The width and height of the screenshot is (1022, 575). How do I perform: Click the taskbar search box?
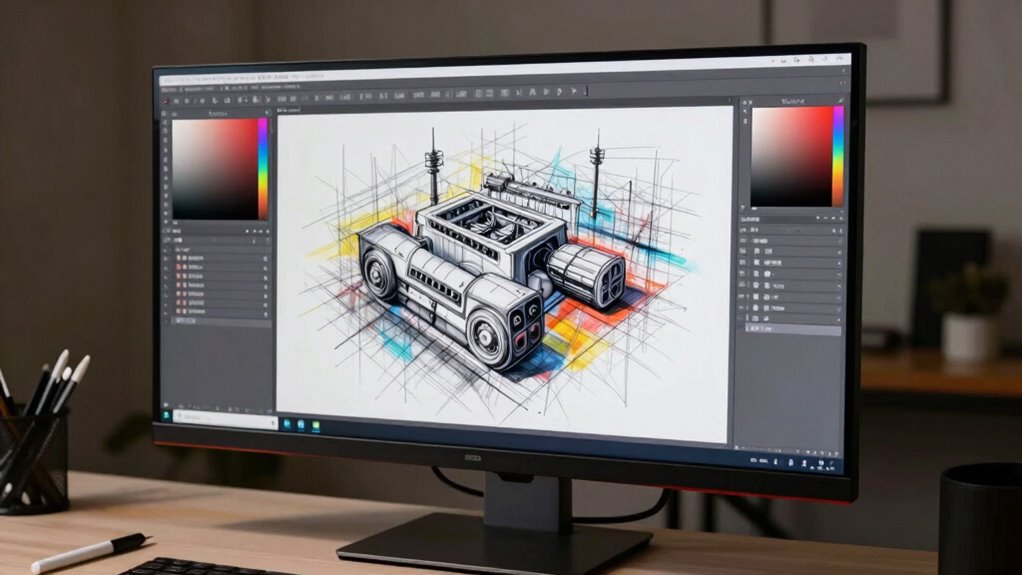[226, 419]
